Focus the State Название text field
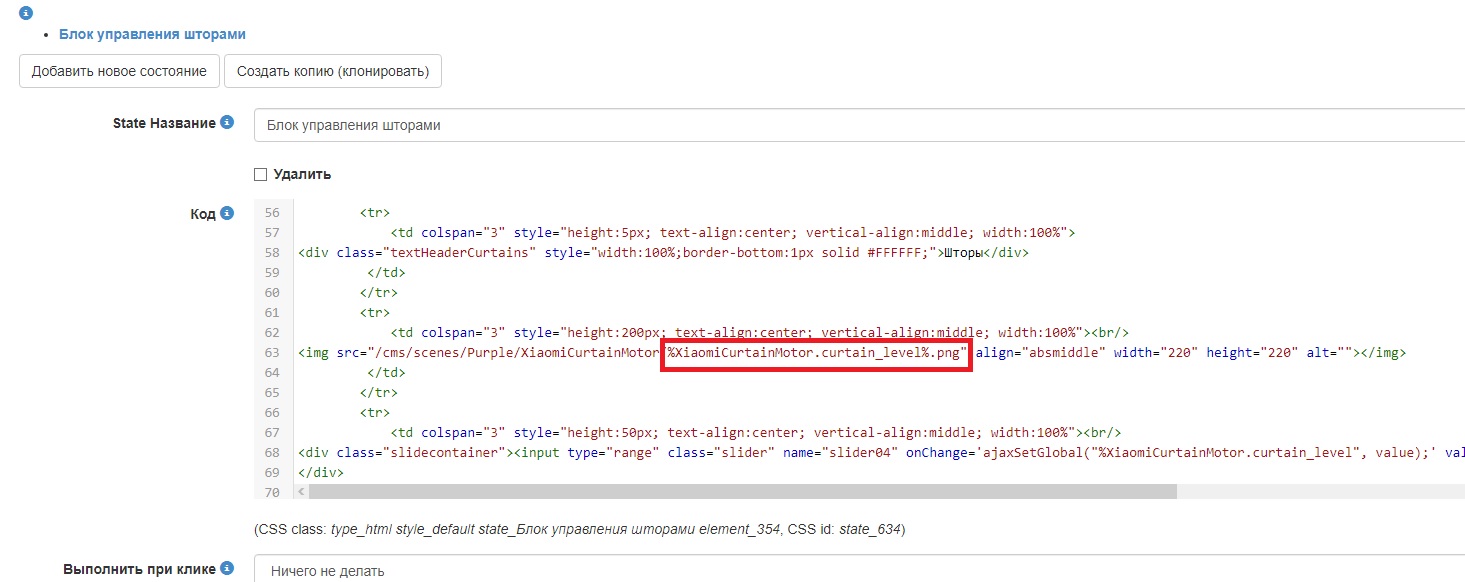The height and width of the screenshot is (582, 1465). [858, 126]
